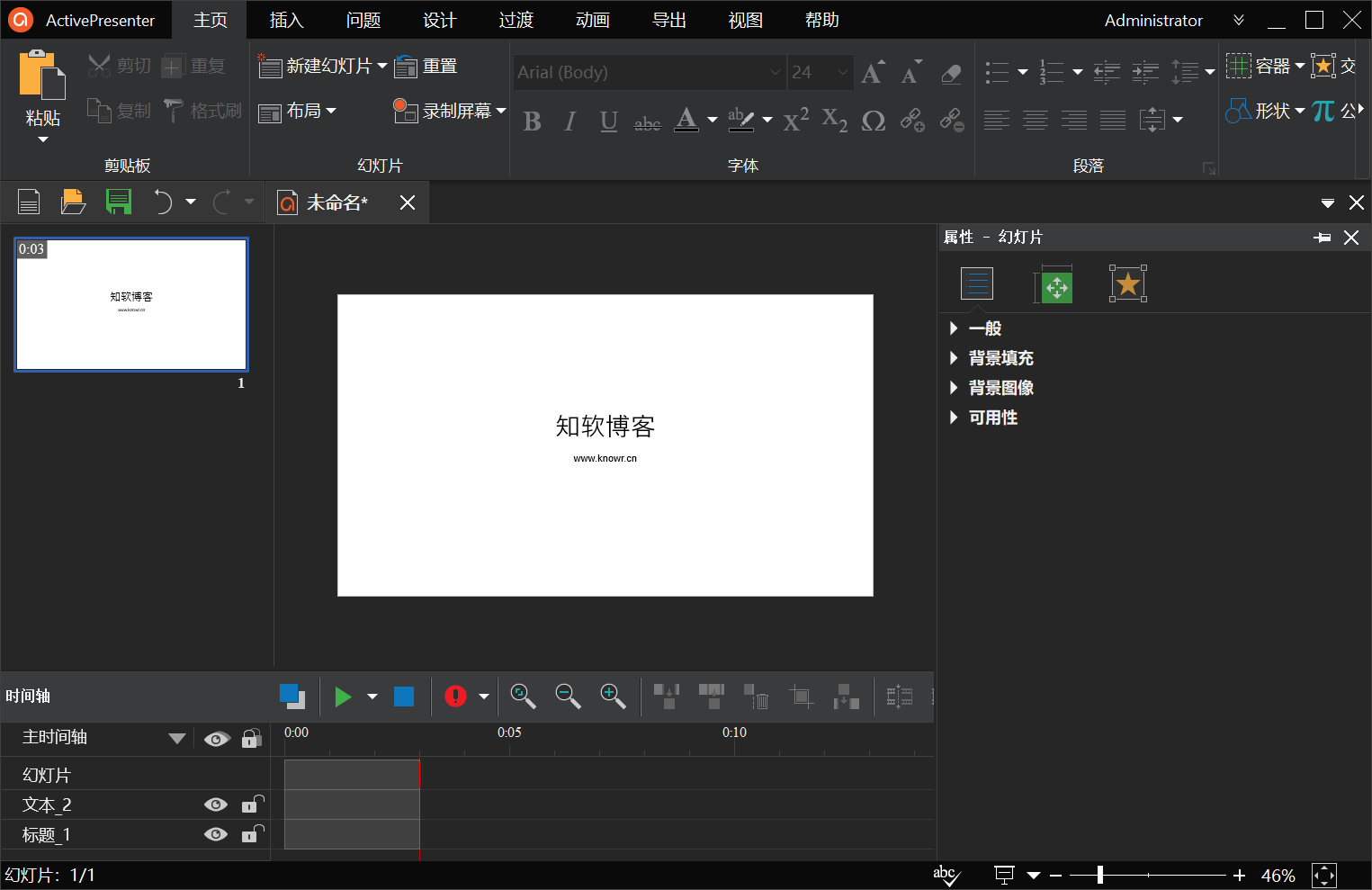
Task: Close the 未命名* document tab
Action: 408,202
